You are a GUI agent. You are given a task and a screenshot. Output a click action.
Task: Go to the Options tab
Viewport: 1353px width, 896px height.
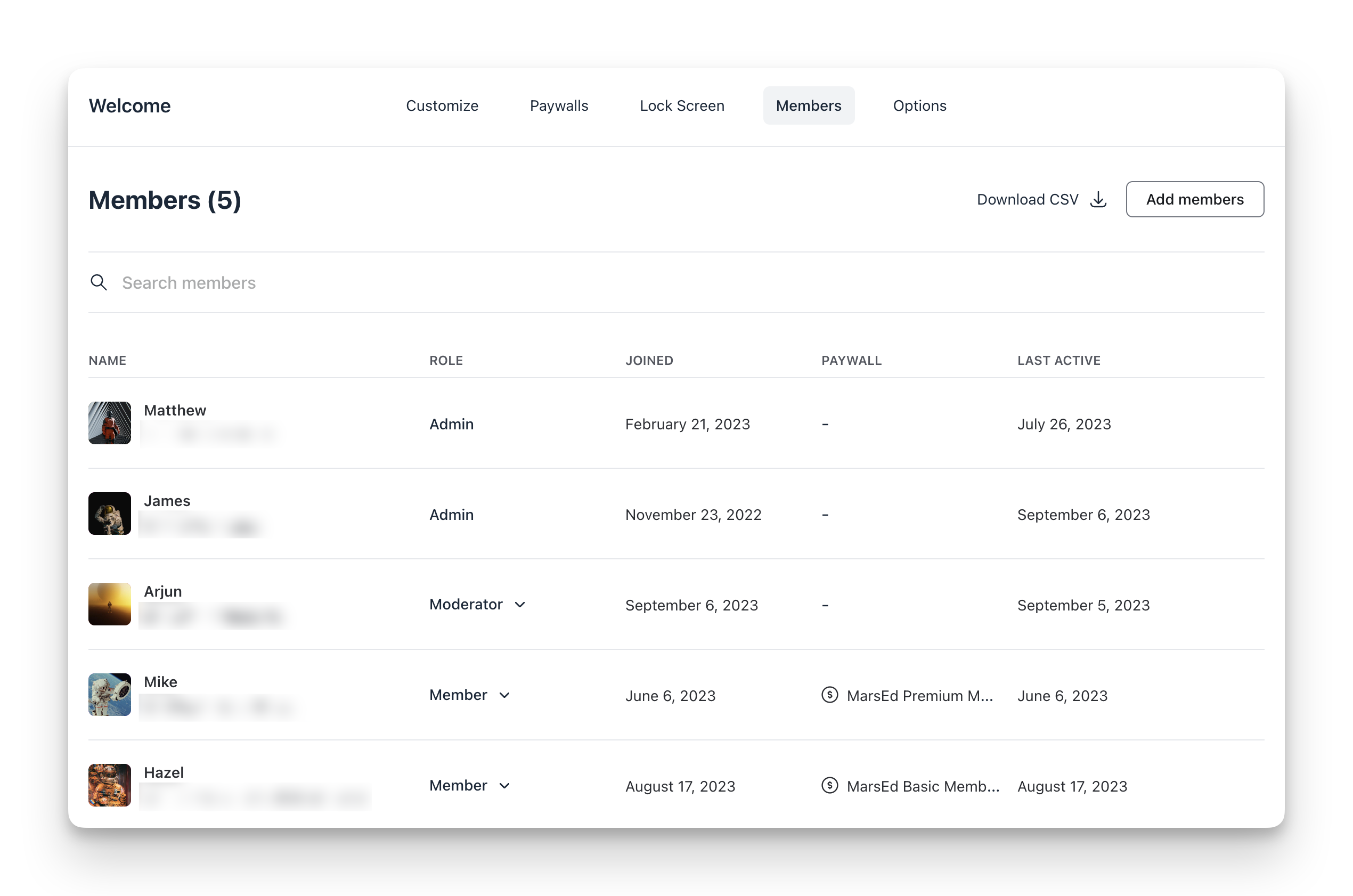pyautogui.click(x=919, y=105)
